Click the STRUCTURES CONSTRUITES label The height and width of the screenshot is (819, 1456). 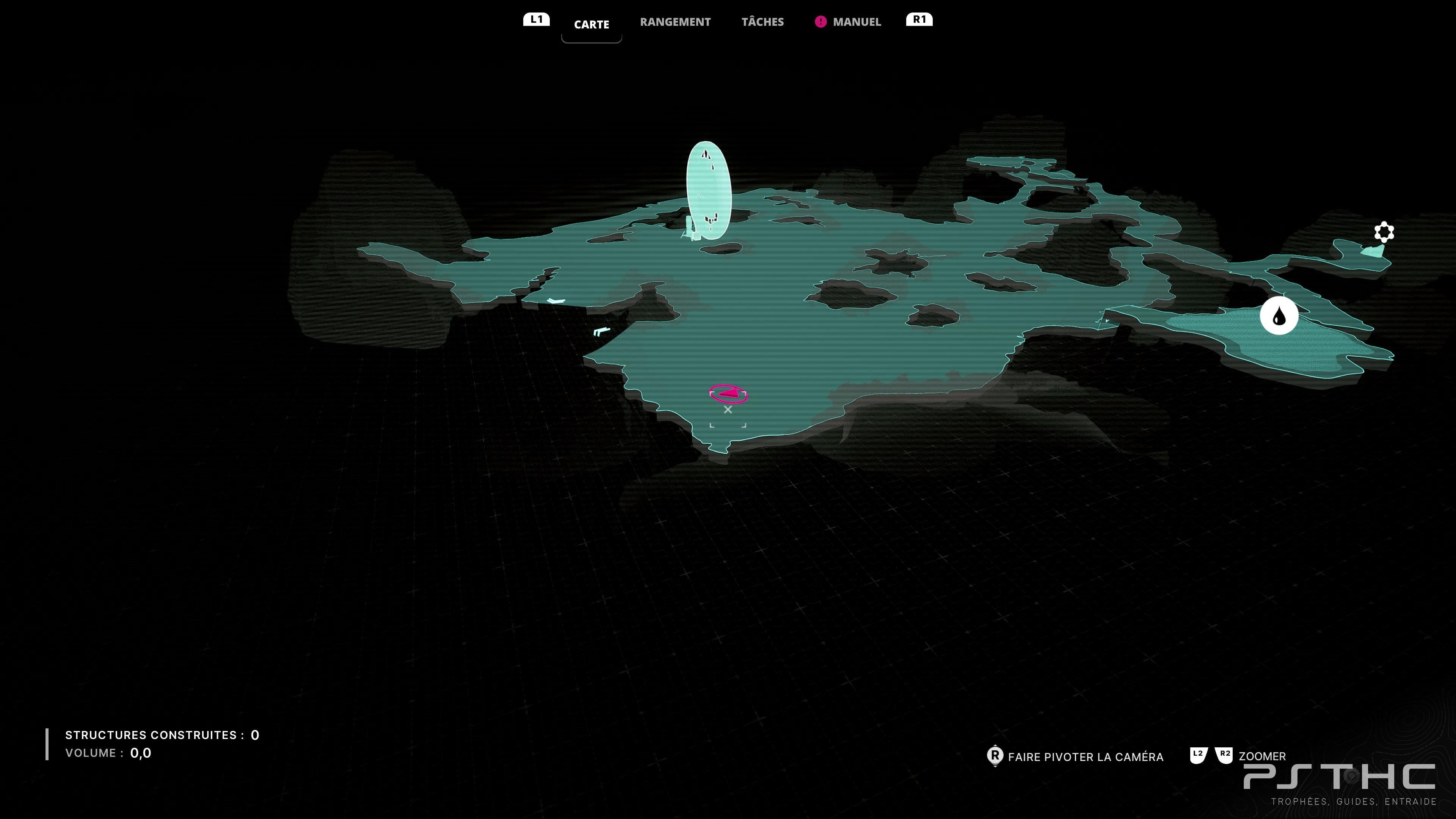[155, 735]
